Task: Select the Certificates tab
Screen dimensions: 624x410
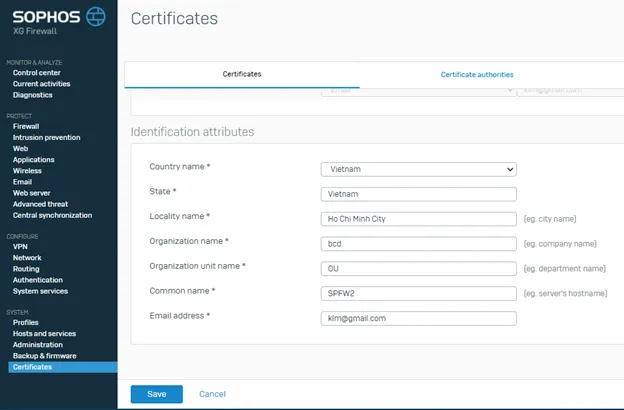Action: point(241,75)
